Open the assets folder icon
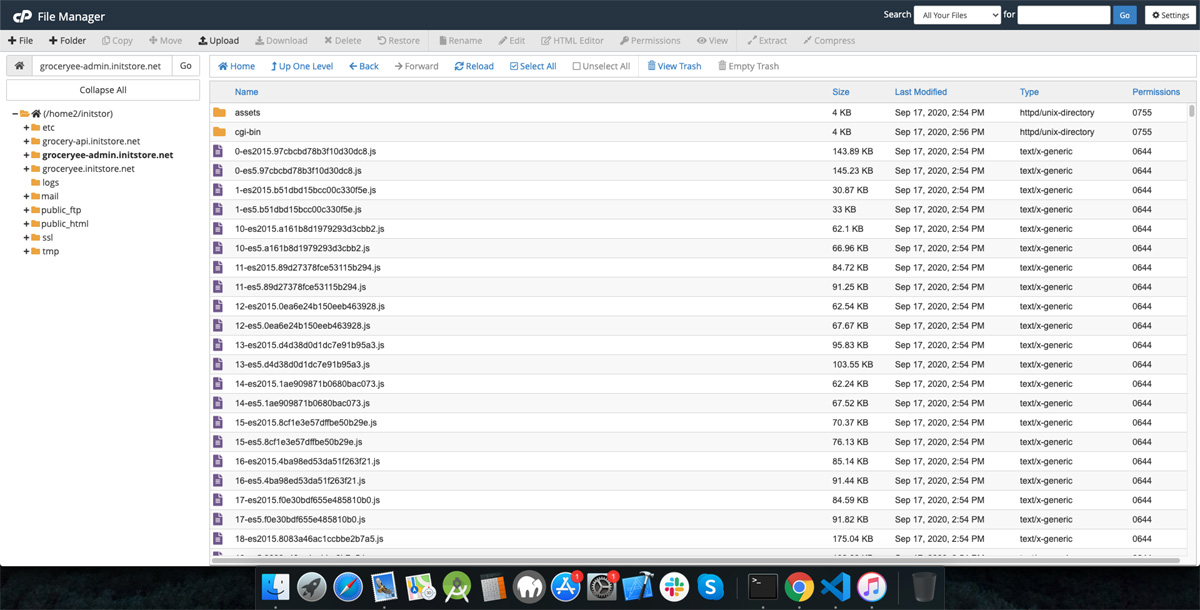The width and height of the screenshot is (1200, 610). [219, 113]
